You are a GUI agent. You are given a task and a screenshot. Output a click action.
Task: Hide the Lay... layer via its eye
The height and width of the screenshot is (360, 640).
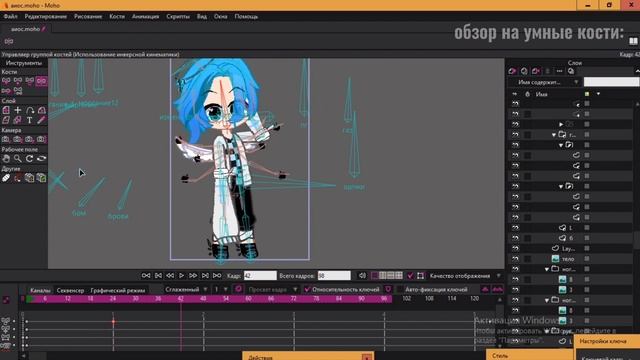tap(515, 248)
